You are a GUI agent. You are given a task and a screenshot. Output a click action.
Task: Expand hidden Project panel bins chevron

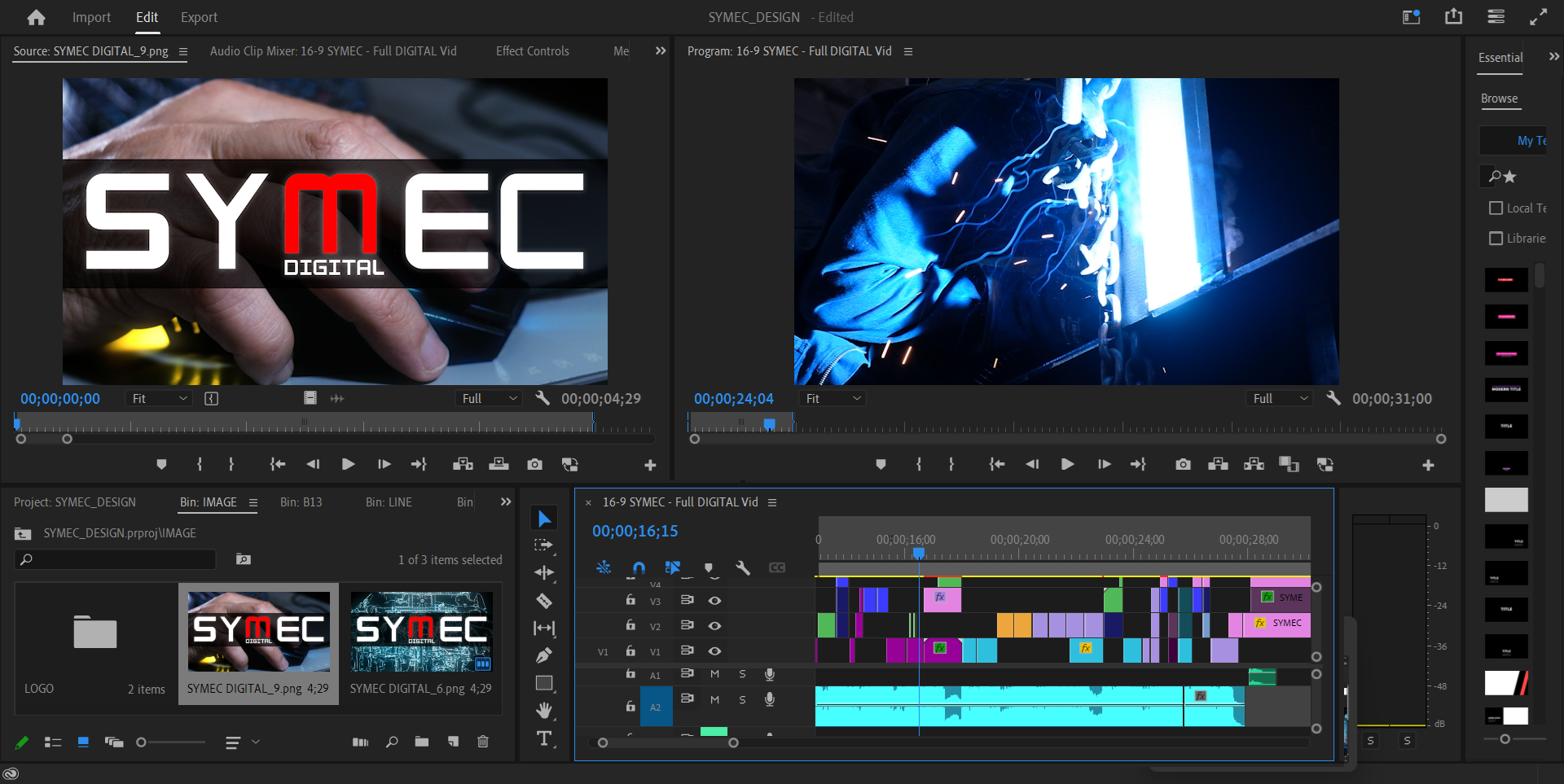(506, 501)
